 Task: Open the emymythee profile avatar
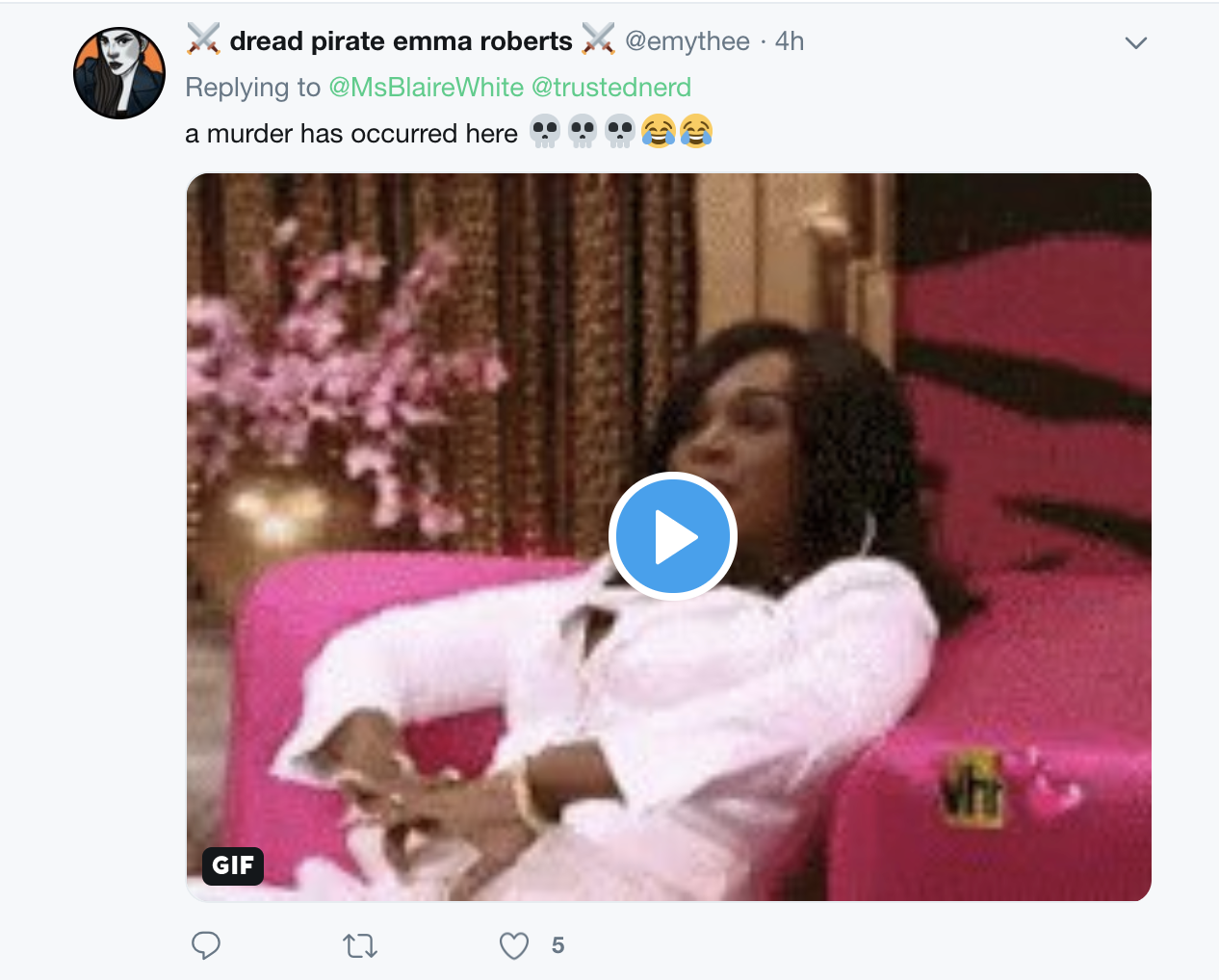pyautogui.click(x=119, y=73)
